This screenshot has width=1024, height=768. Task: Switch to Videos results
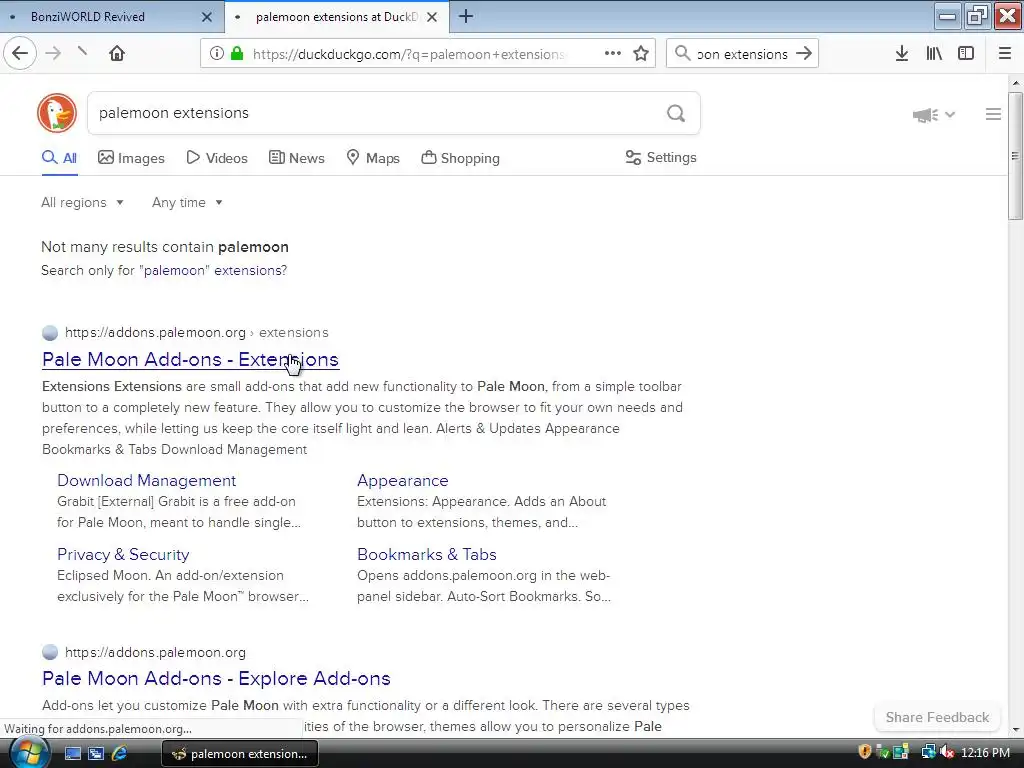pos(217,158)
